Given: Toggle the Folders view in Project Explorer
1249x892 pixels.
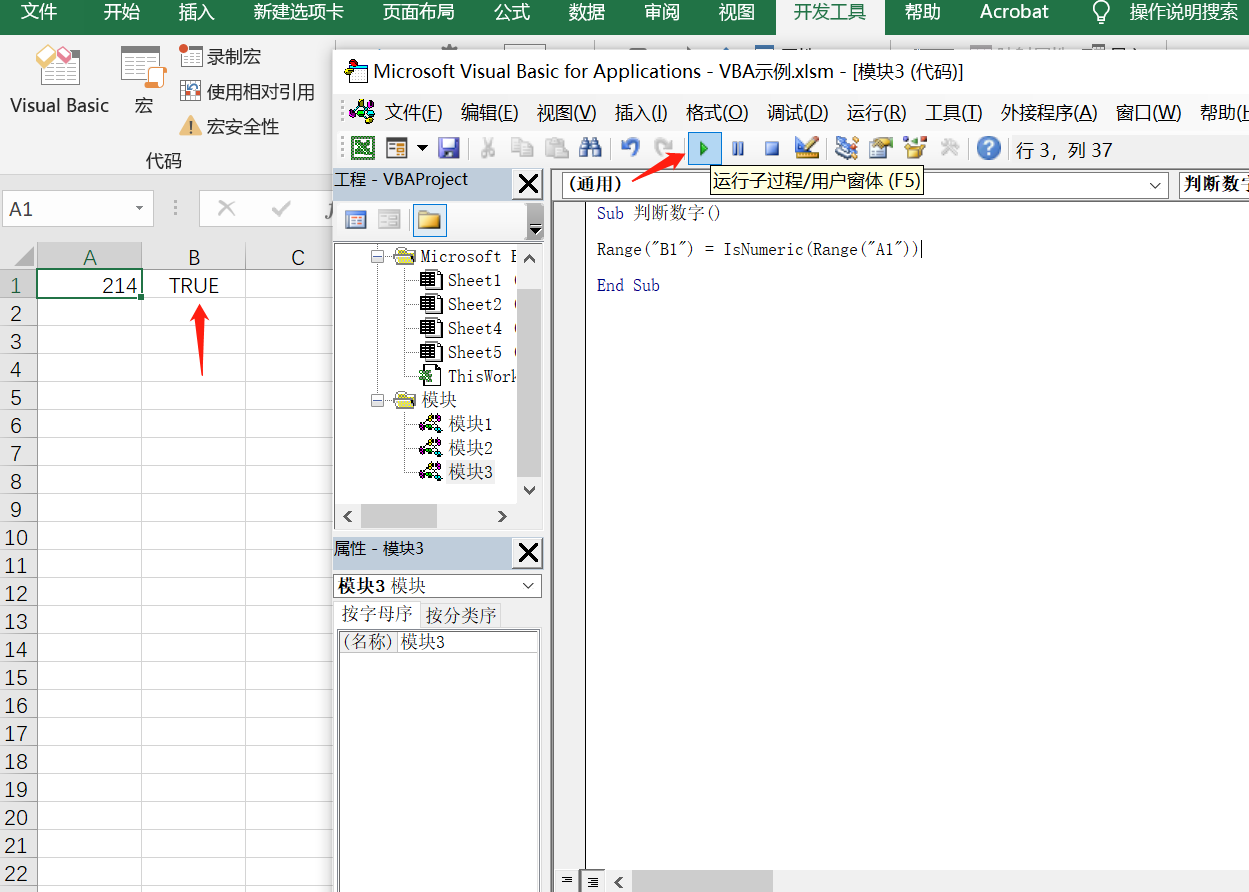Looking at the screenshot, I should pos(430,220).
